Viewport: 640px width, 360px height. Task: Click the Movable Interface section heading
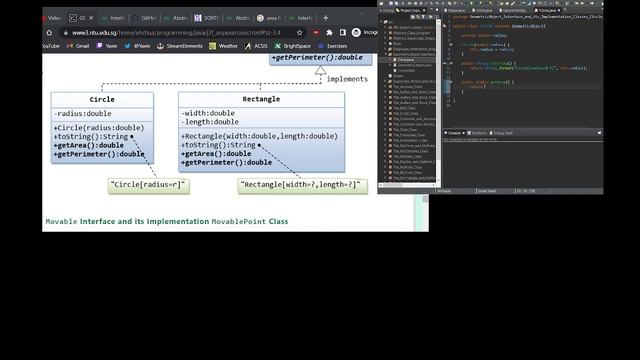coord(167,221)
